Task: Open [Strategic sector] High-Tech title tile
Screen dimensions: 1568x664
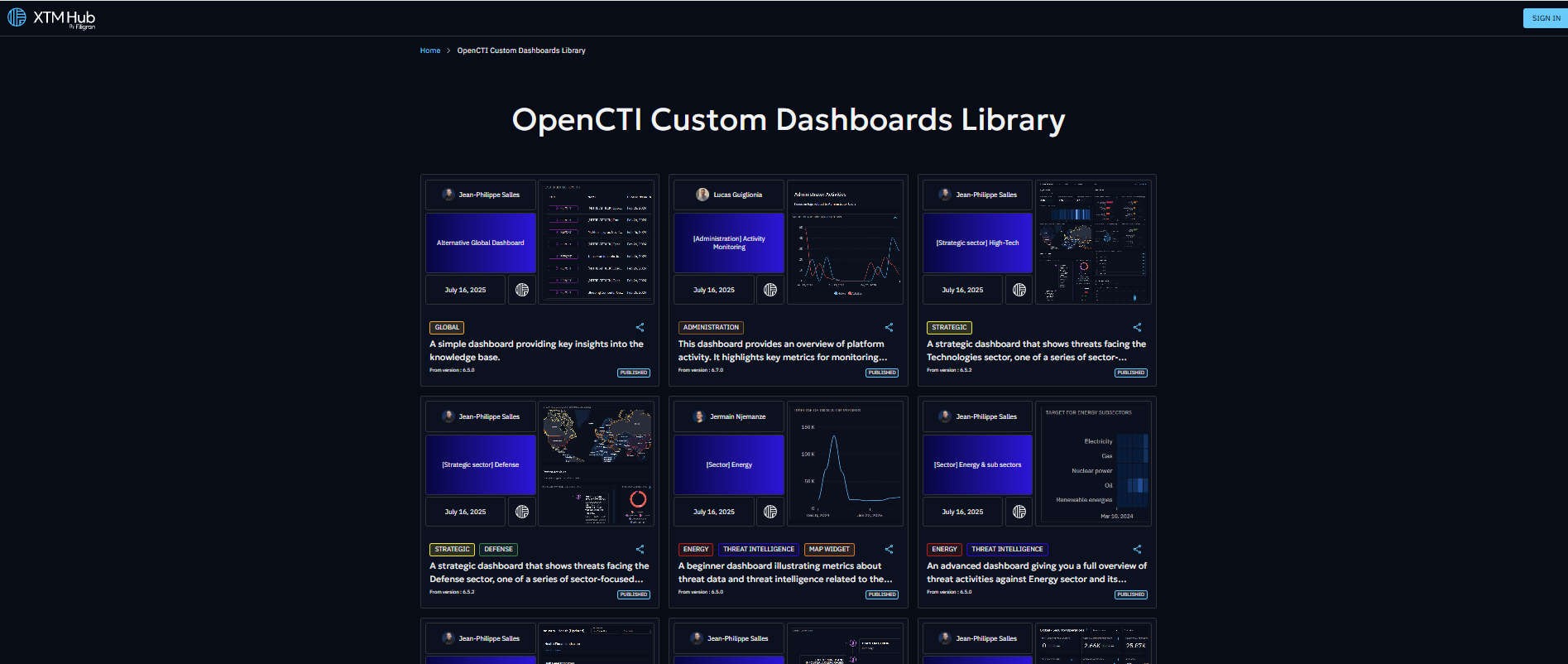Action: 978,243
